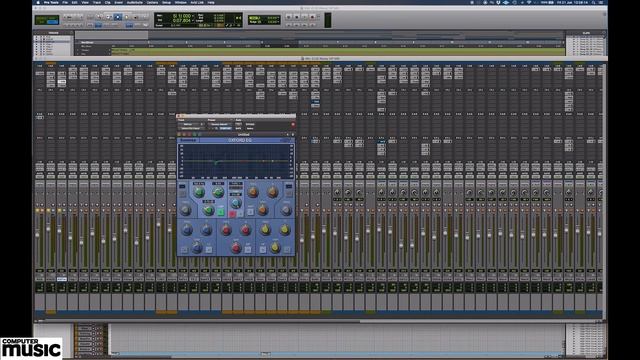This screenshot has width=640, height=360.
Task: Open the Track menu
Action: [x=97, y=2]
